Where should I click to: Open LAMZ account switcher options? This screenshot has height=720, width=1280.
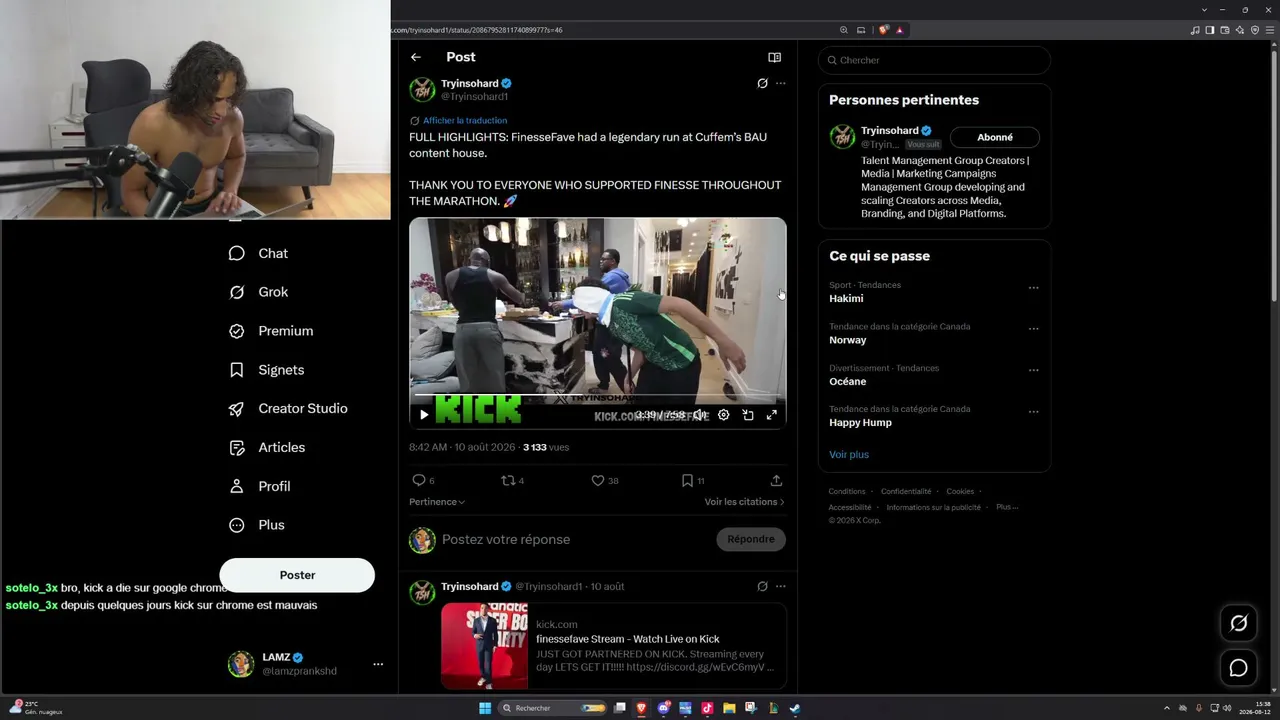pyautogui.click(x=378, y=664)
